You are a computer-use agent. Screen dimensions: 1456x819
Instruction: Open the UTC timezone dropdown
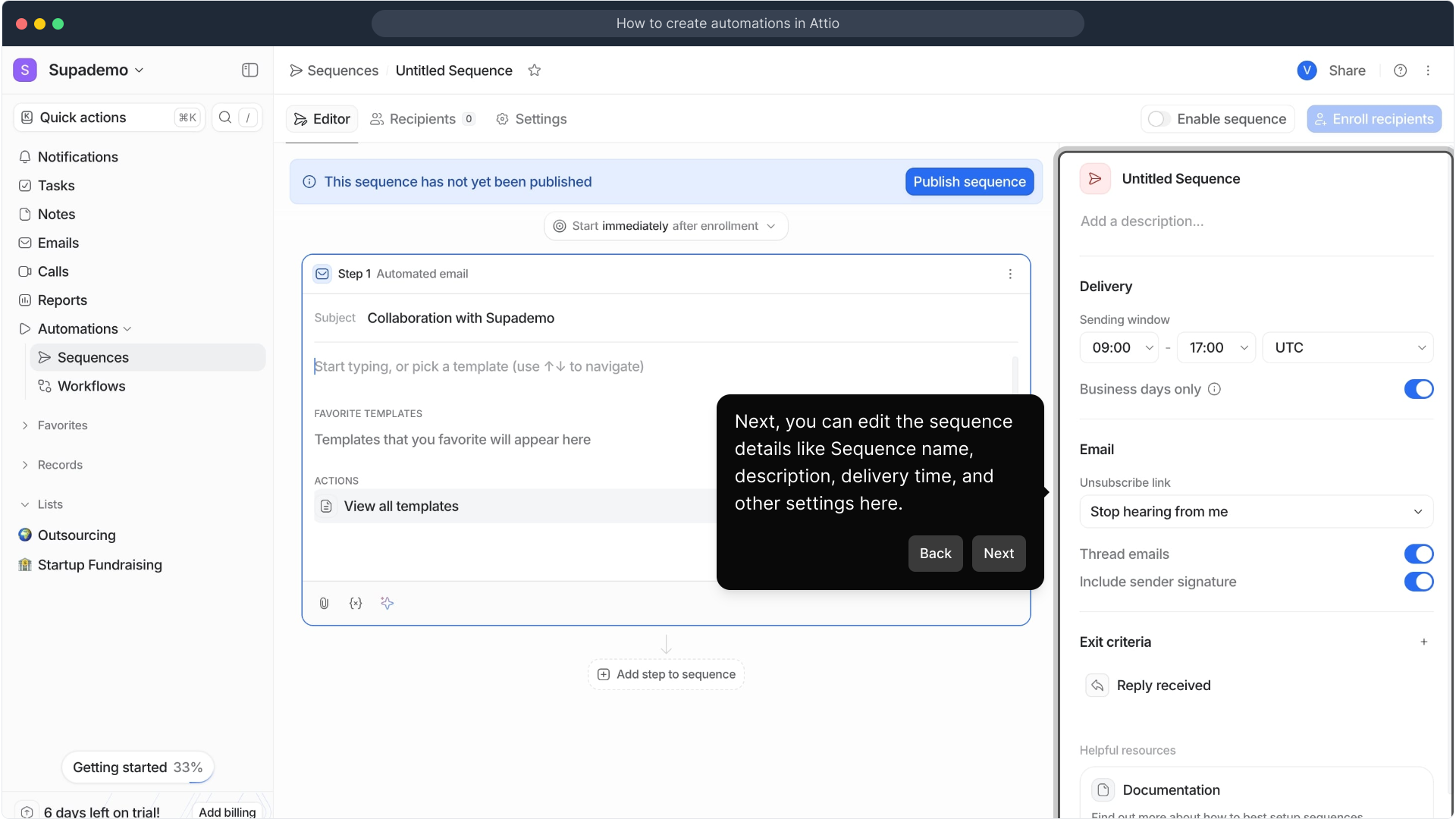point(1348,347)
